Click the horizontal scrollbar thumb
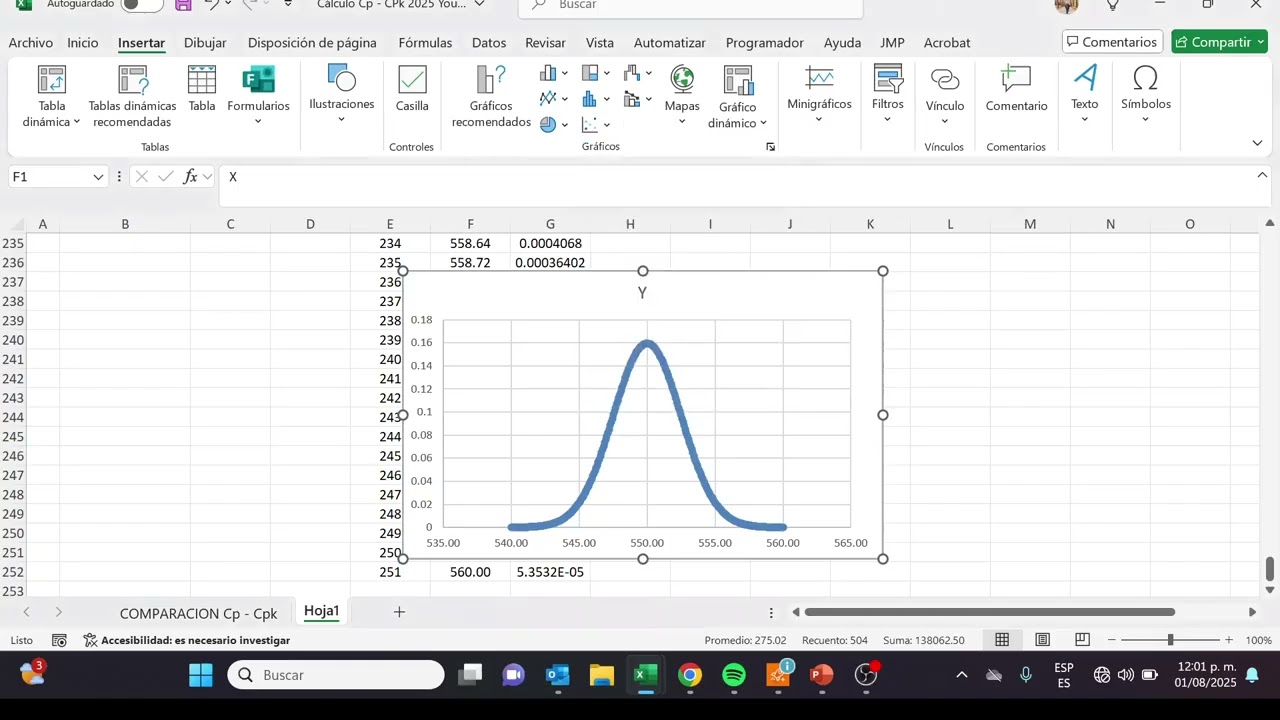The width and height of the screenshot is (1280, 720). (x=989, y=612)
